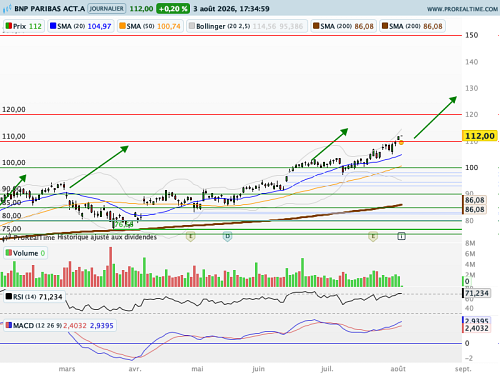Click the blue SMA (20) color swatch
The height and width of the screenshot is (375, 500).
click(x=53, y=26)
